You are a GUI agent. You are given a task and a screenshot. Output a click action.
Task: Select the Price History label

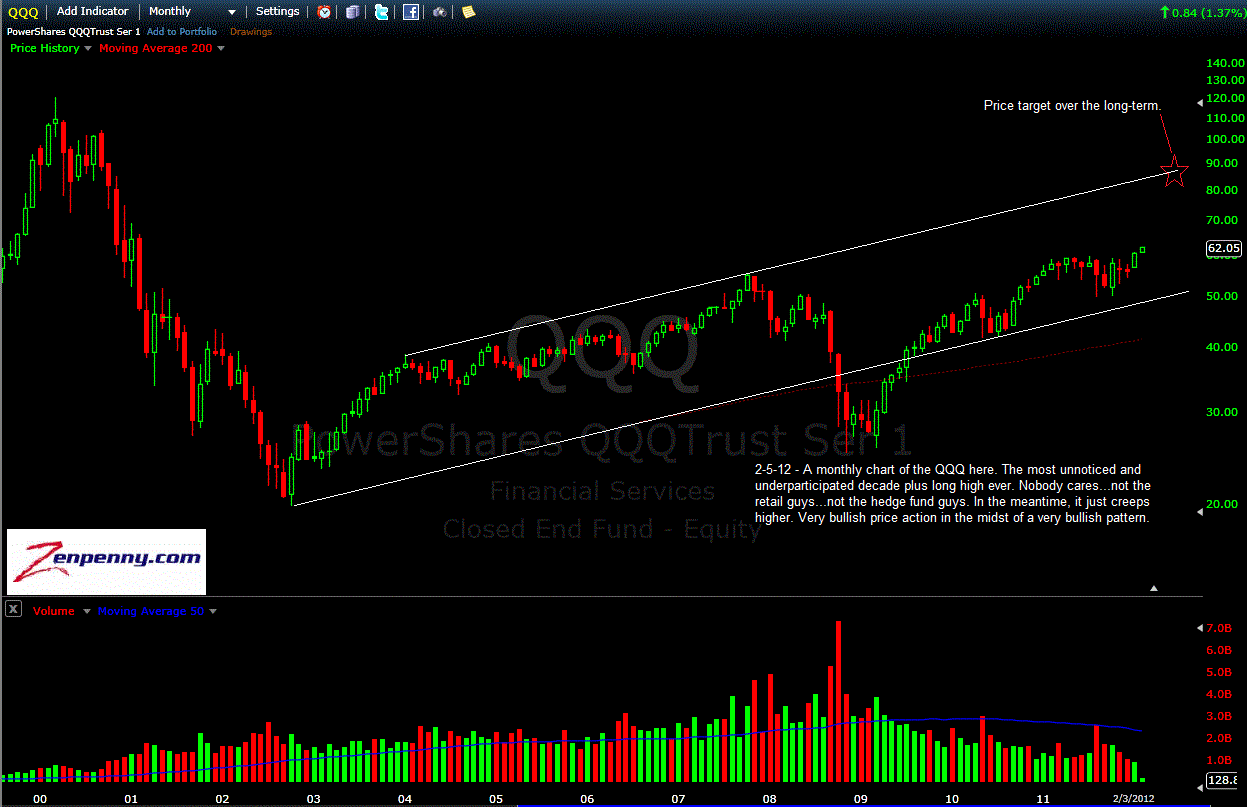click(45, 48)
